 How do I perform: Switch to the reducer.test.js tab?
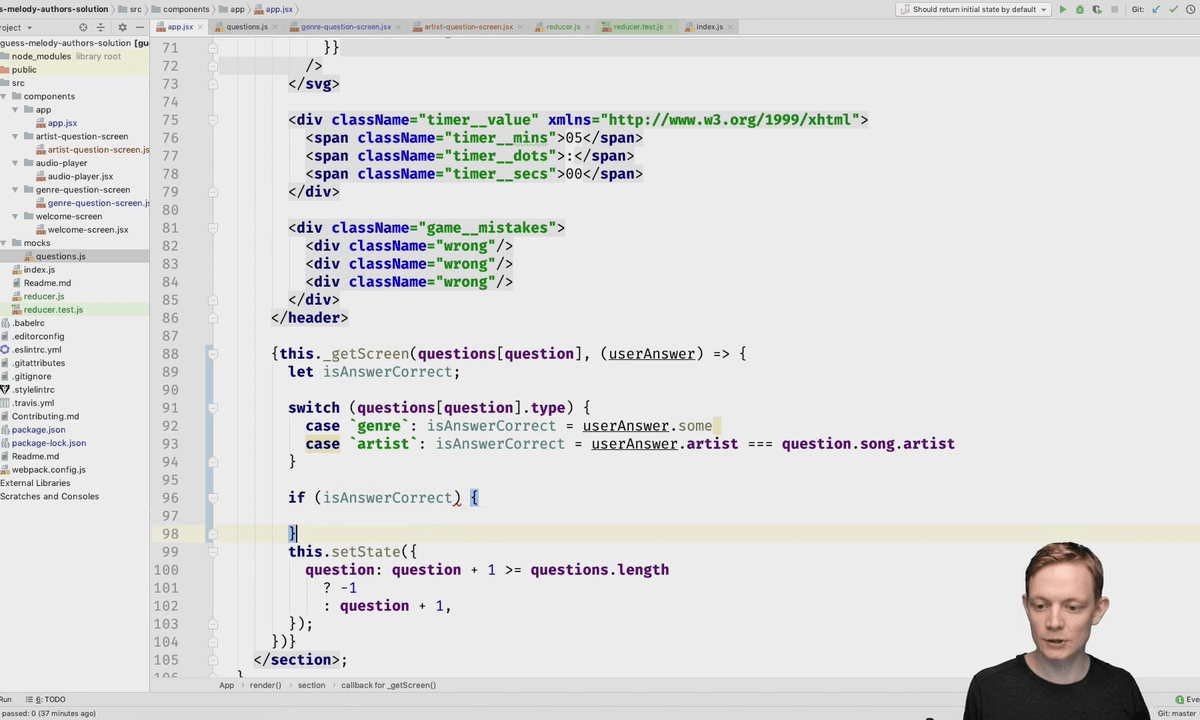(x=638, y=27)
